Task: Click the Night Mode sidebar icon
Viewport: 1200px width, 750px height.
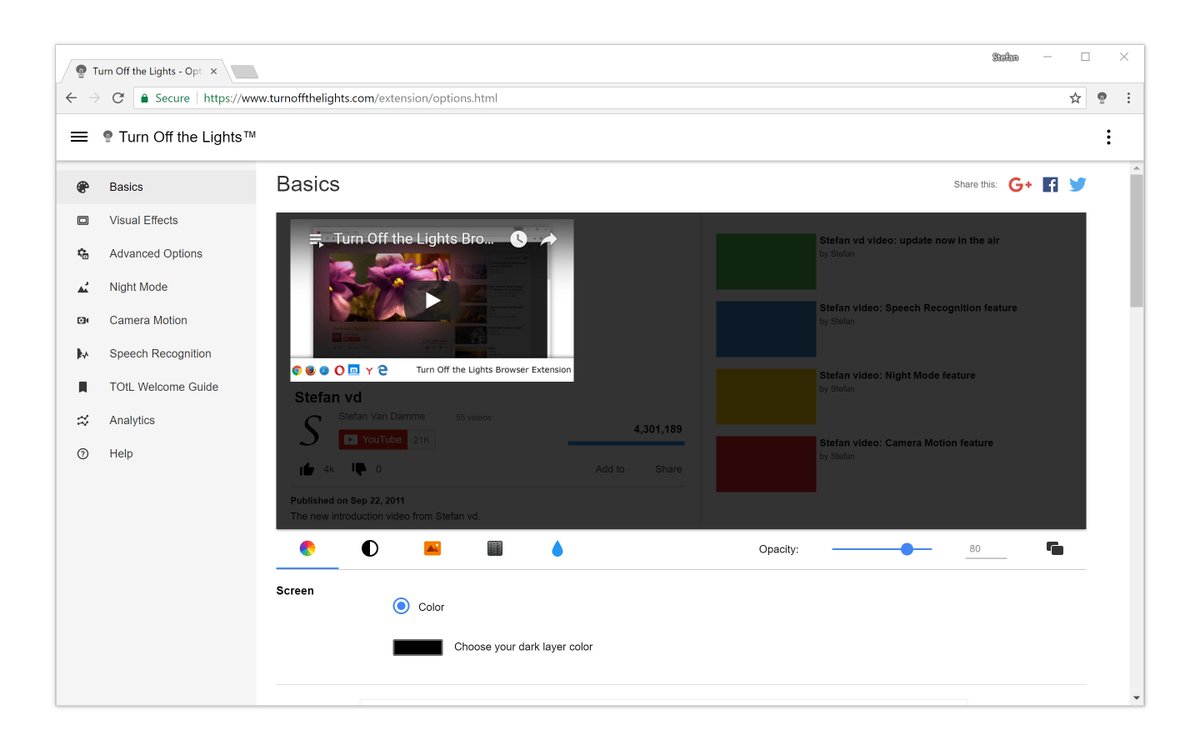Action: coord(83,287)
